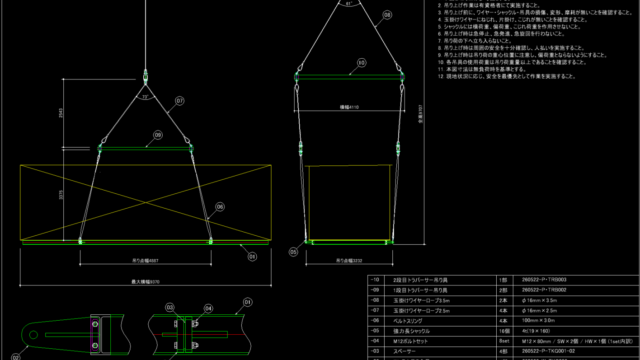Click the 最大横幅 overall width dimension text

(145, 282)
